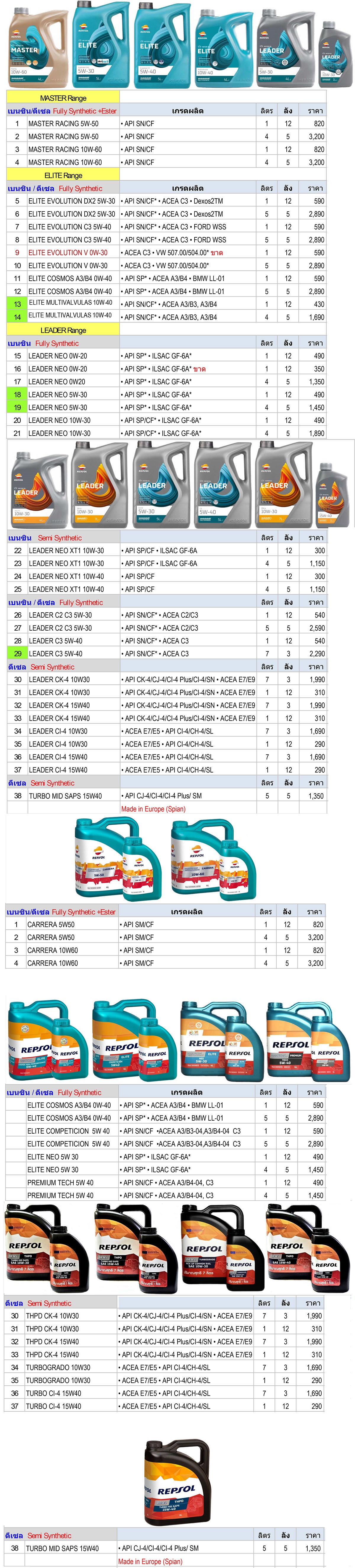Viewport: 355px width, 1568px height.
Task: Click the price "430"
Action: tap(319, 304)
